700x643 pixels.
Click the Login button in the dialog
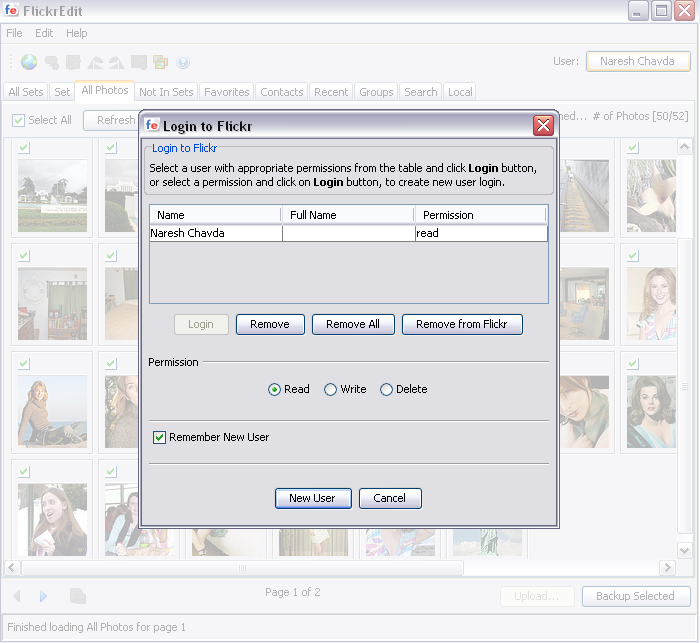(x=201, y=324)
